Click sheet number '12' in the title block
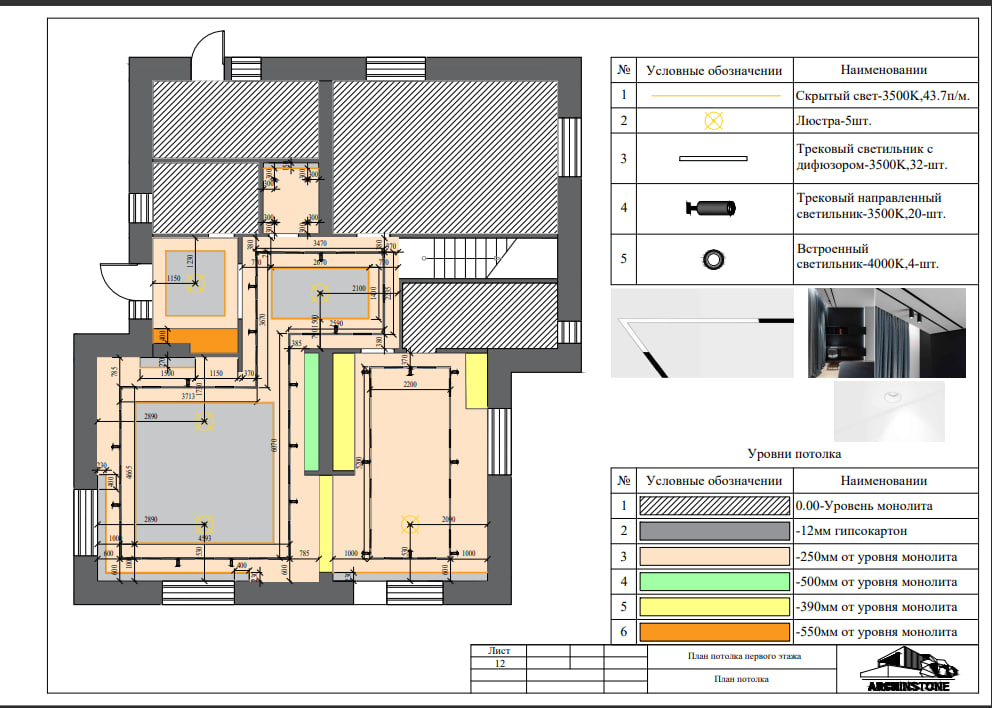This screenshot has width=992, height=708. click(x=500, y=664)
